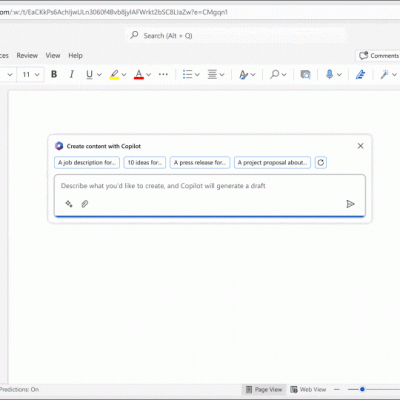Expand Find dropdown arrow
This screenshot has width=400, height=400.
coord(284,74)
